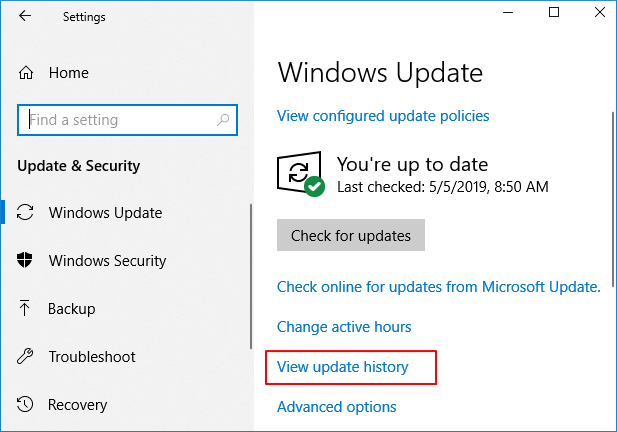Click Change active hours link
This screenshot has height=432, width=617.
344,327
